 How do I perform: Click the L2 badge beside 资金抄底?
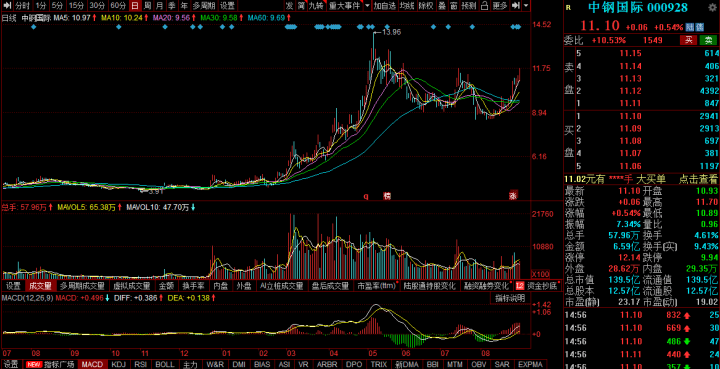[x=520, y=286]
